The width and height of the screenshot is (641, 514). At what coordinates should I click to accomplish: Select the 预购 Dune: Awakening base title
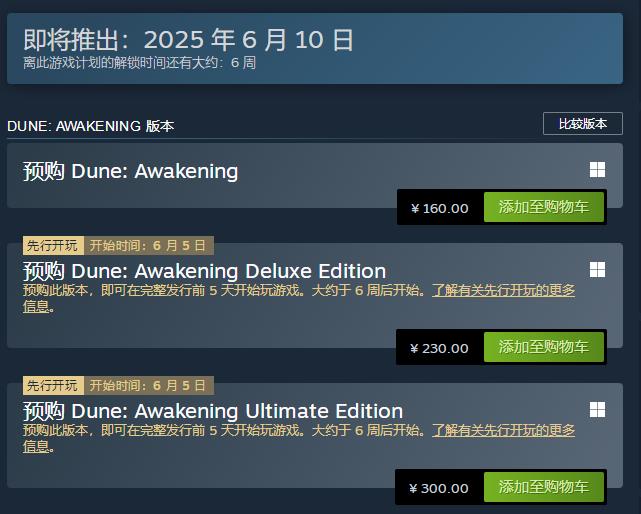pos(130,171)
